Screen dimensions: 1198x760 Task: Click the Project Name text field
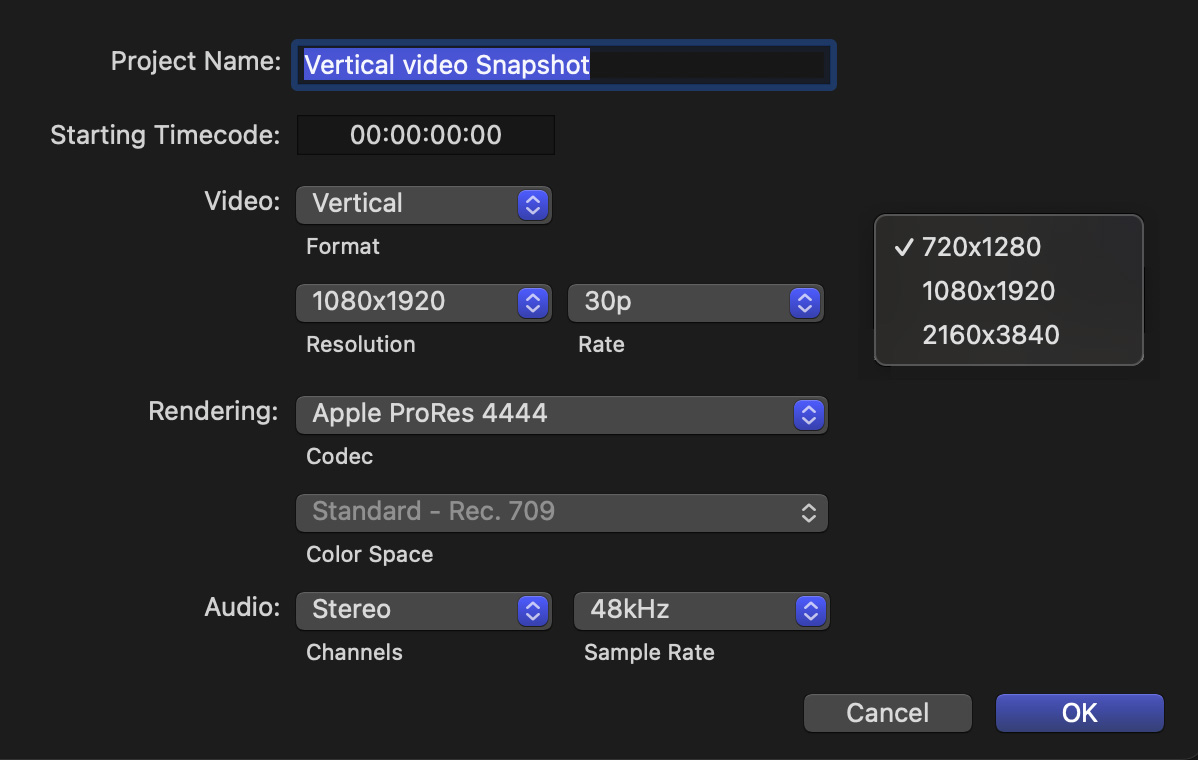[x=563, y=65]
